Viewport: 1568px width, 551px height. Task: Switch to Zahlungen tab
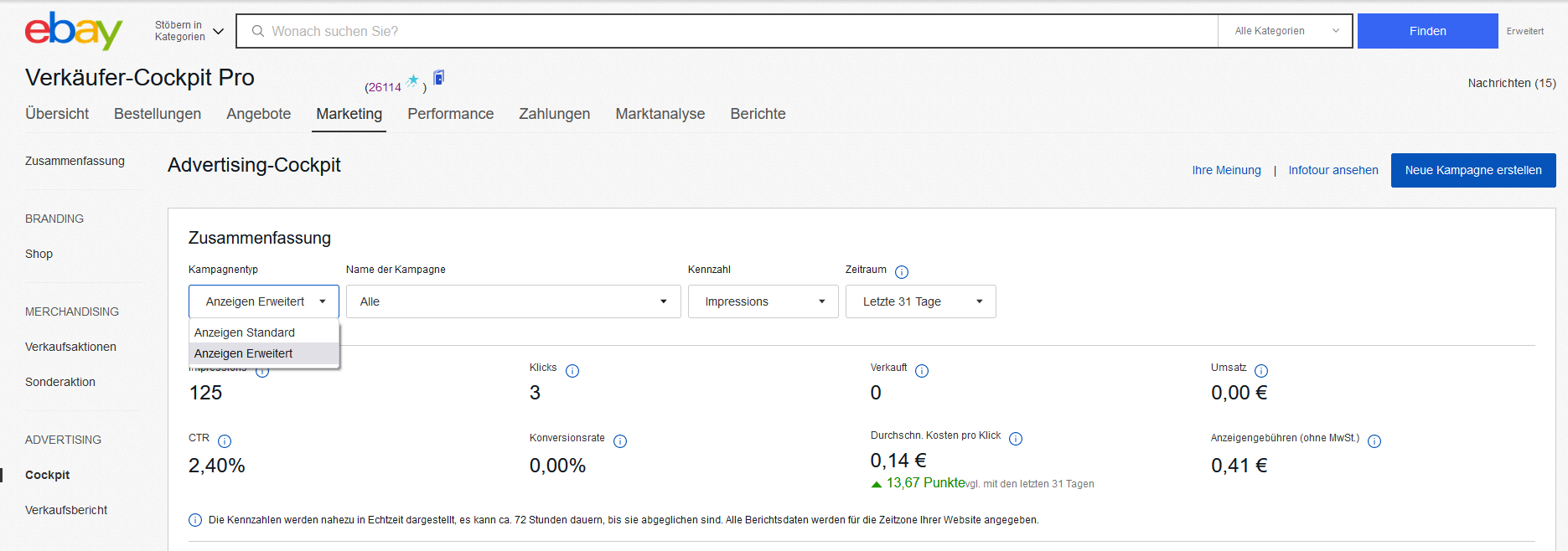555,114
